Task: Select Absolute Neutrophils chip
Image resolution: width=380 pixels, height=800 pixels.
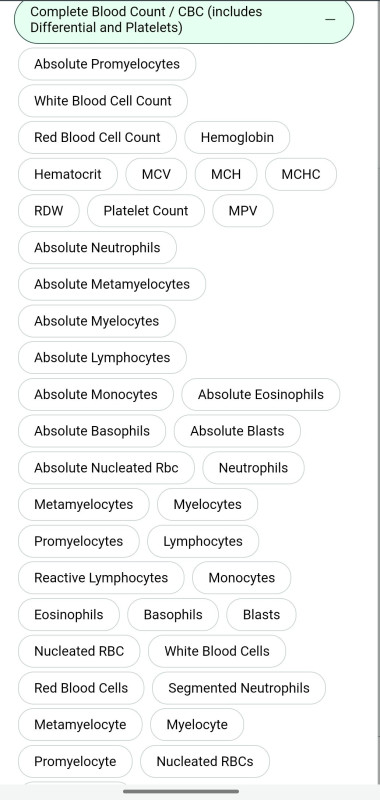Action: coord(97,248)
